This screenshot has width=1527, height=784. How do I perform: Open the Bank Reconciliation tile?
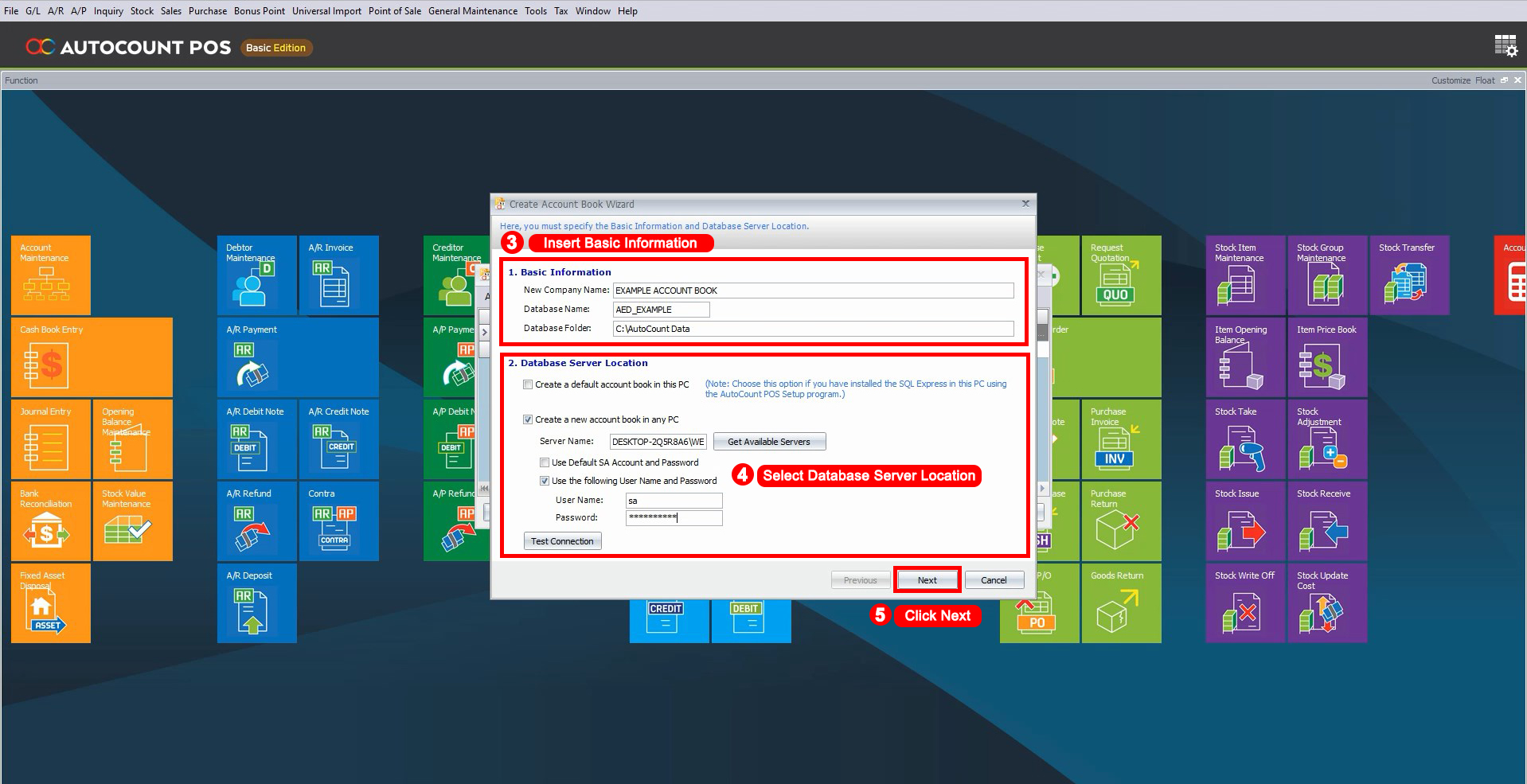[x=51, y=521]
